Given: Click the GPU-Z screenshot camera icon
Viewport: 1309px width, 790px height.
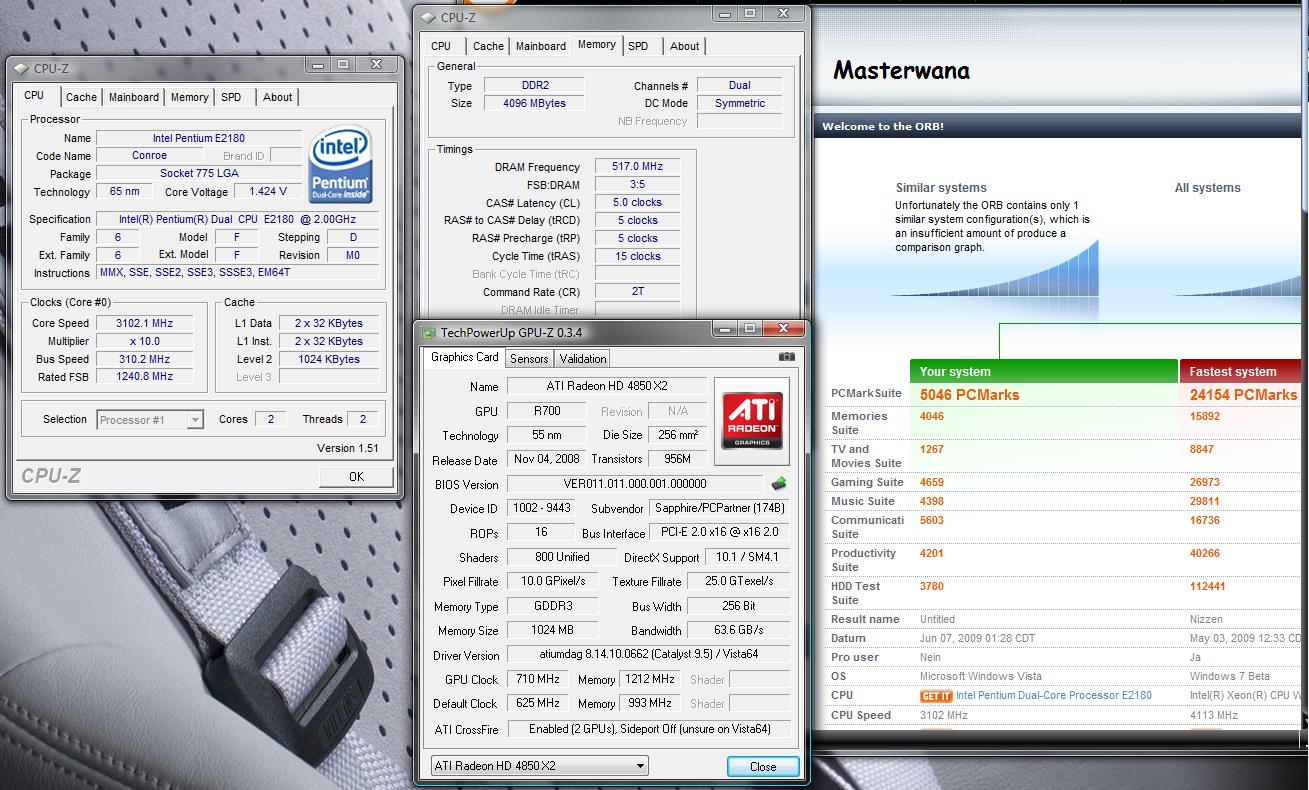Looking at the screenshot, I should (x=787, y=357).
